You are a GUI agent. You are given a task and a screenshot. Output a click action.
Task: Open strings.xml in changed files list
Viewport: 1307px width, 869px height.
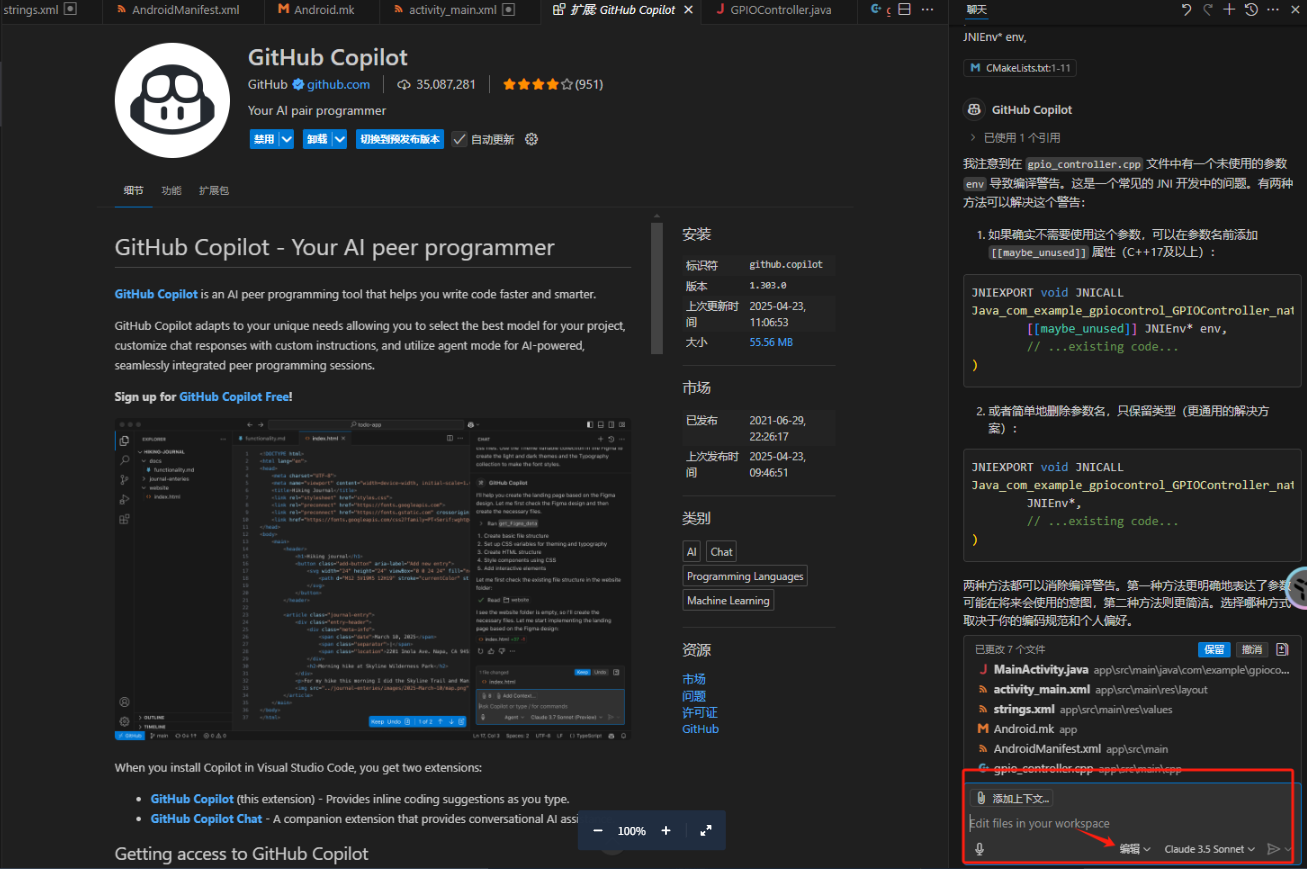(1133, 709)
